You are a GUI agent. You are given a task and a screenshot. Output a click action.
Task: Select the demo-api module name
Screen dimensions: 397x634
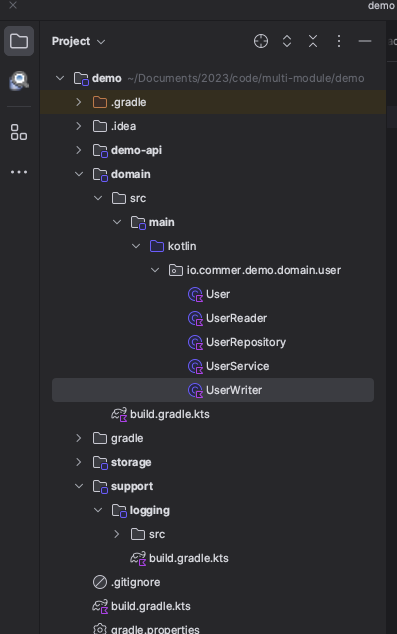click(136, 150)
